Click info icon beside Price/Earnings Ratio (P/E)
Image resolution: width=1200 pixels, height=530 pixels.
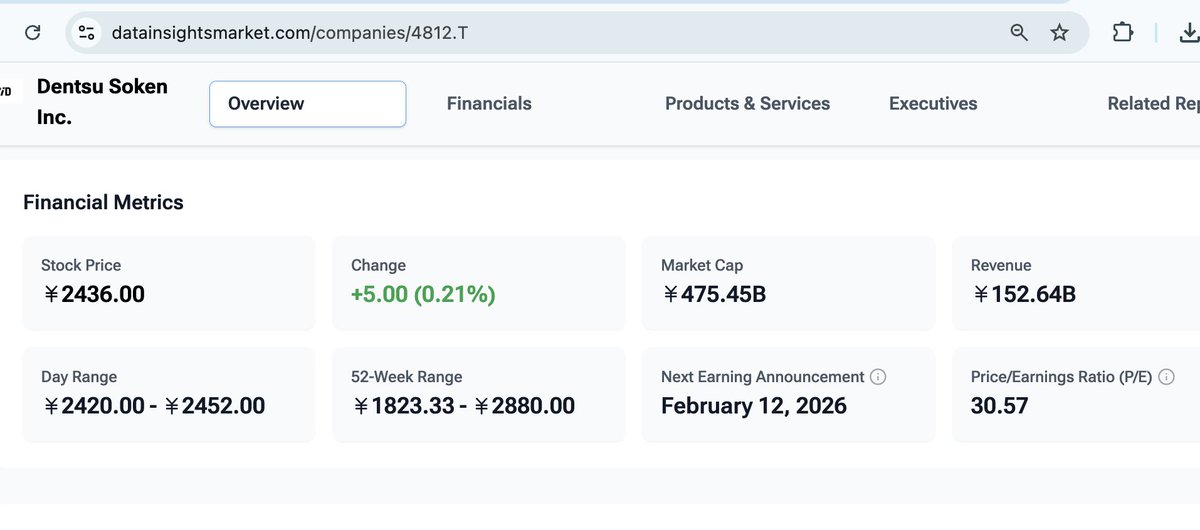[1166, 377]
